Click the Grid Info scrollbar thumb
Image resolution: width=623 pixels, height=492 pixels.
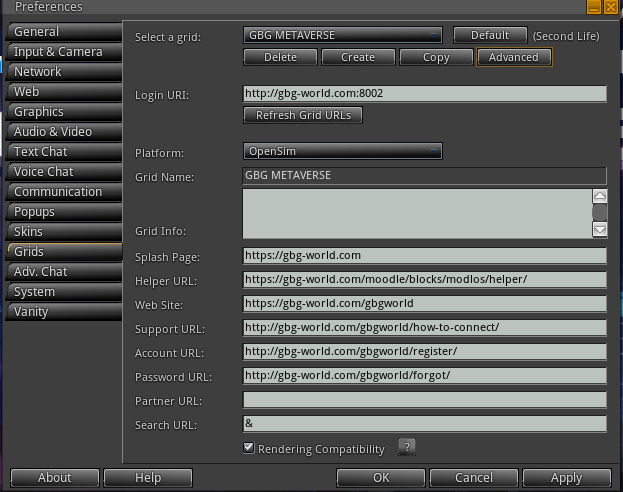[599, 212]
